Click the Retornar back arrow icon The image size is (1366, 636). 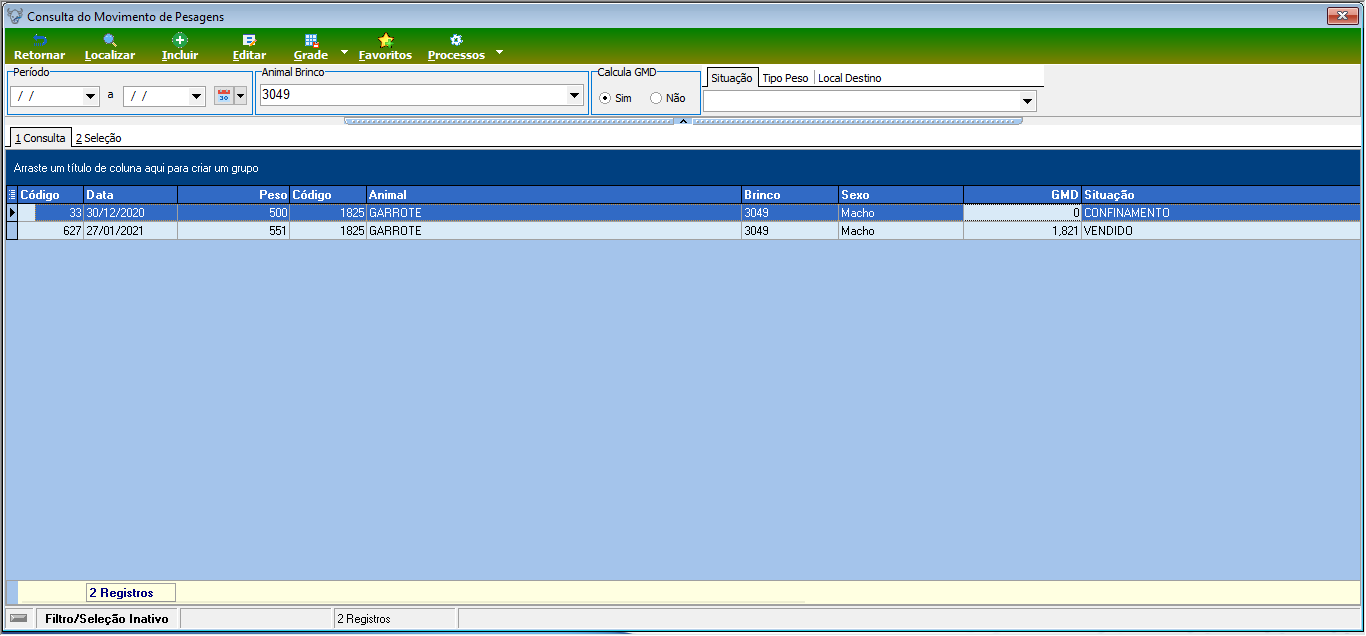coord(40,40)
